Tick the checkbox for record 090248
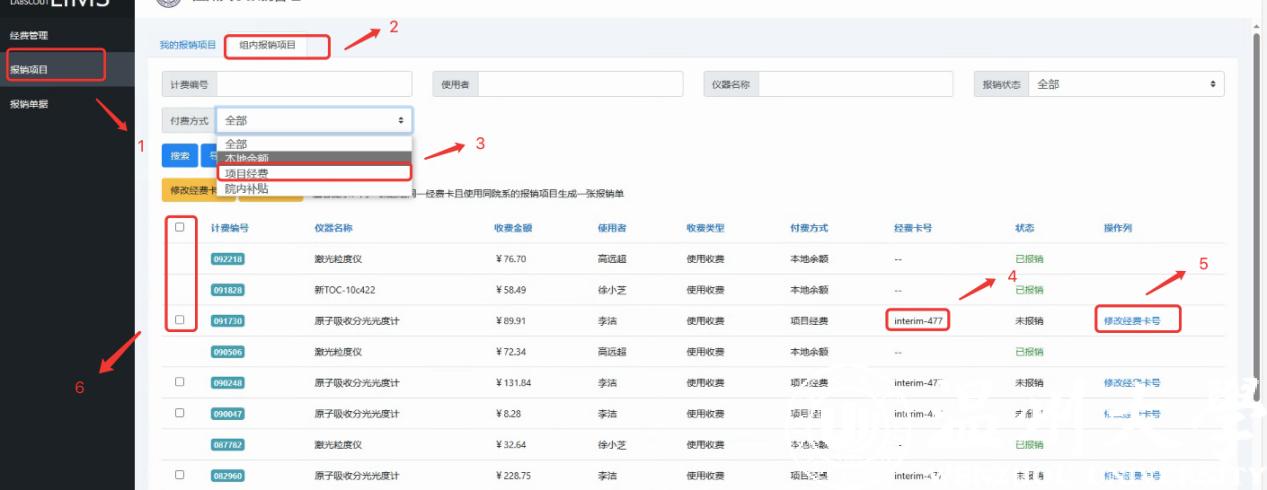This screenshot has width=1267, height=490. (x=180, y=382)
